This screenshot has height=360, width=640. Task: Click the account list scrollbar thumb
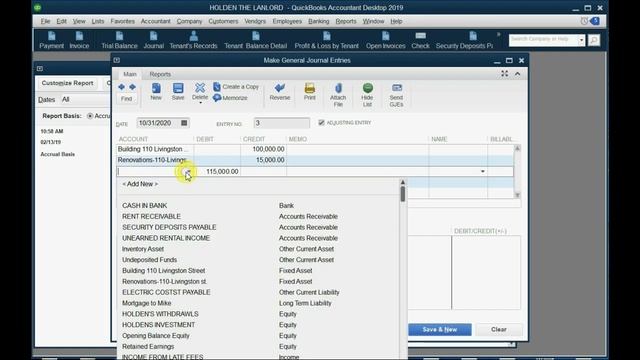point(403,193)
